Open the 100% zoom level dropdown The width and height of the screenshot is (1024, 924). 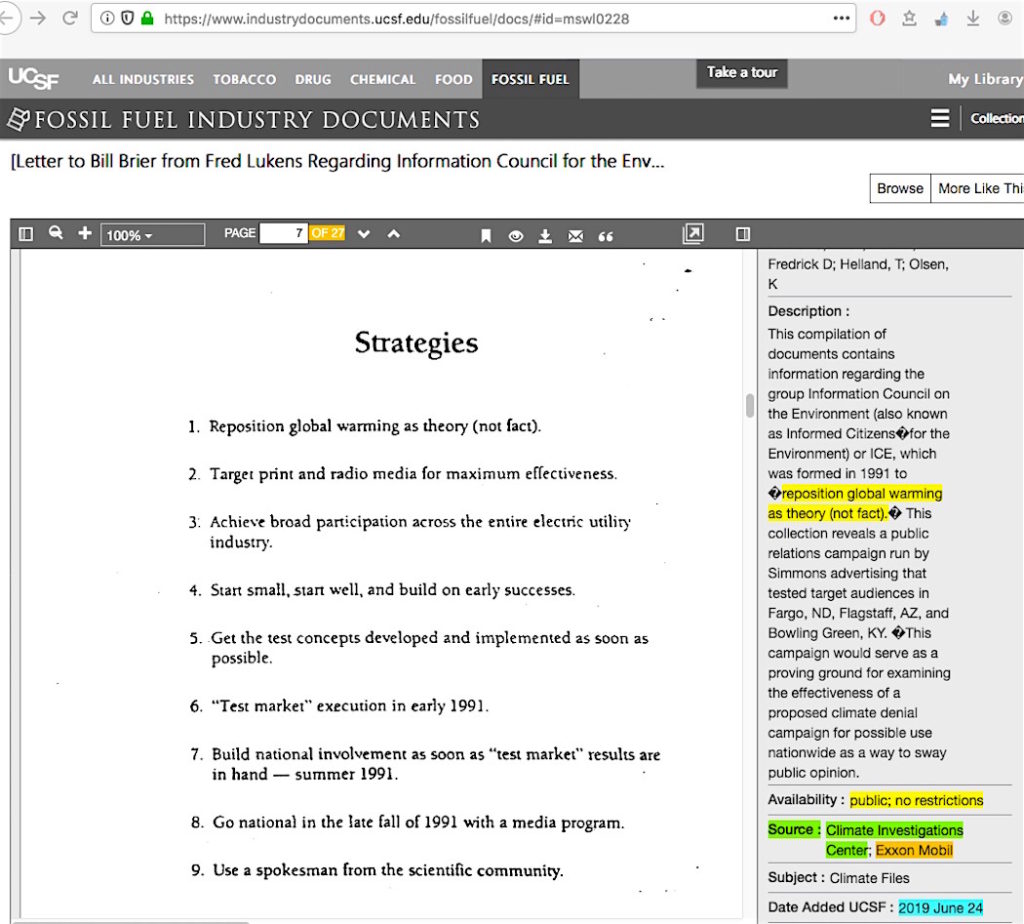(x=152, y=235)
